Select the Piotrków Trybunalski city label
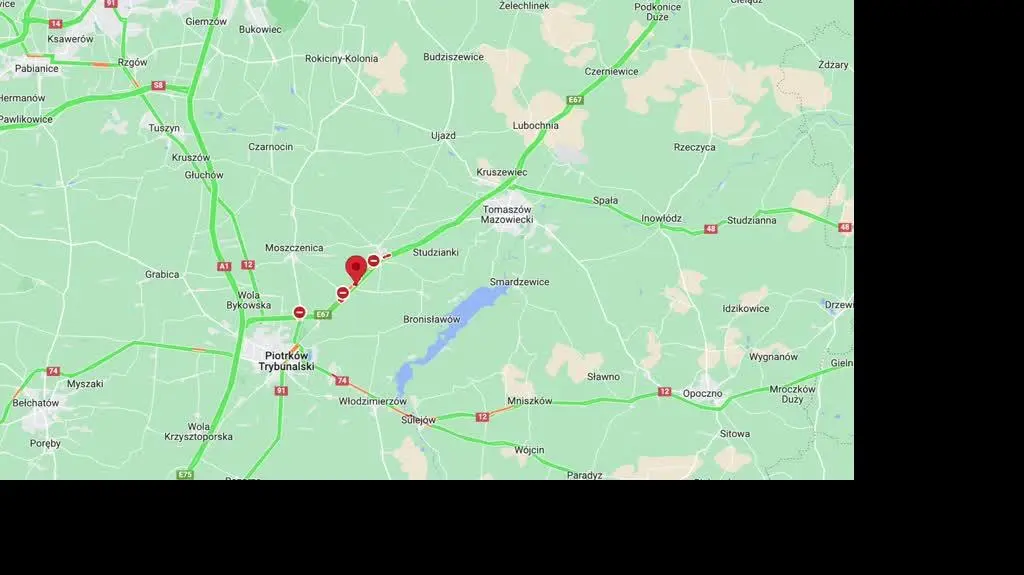Screen dimensions: 1024x575 287,361
